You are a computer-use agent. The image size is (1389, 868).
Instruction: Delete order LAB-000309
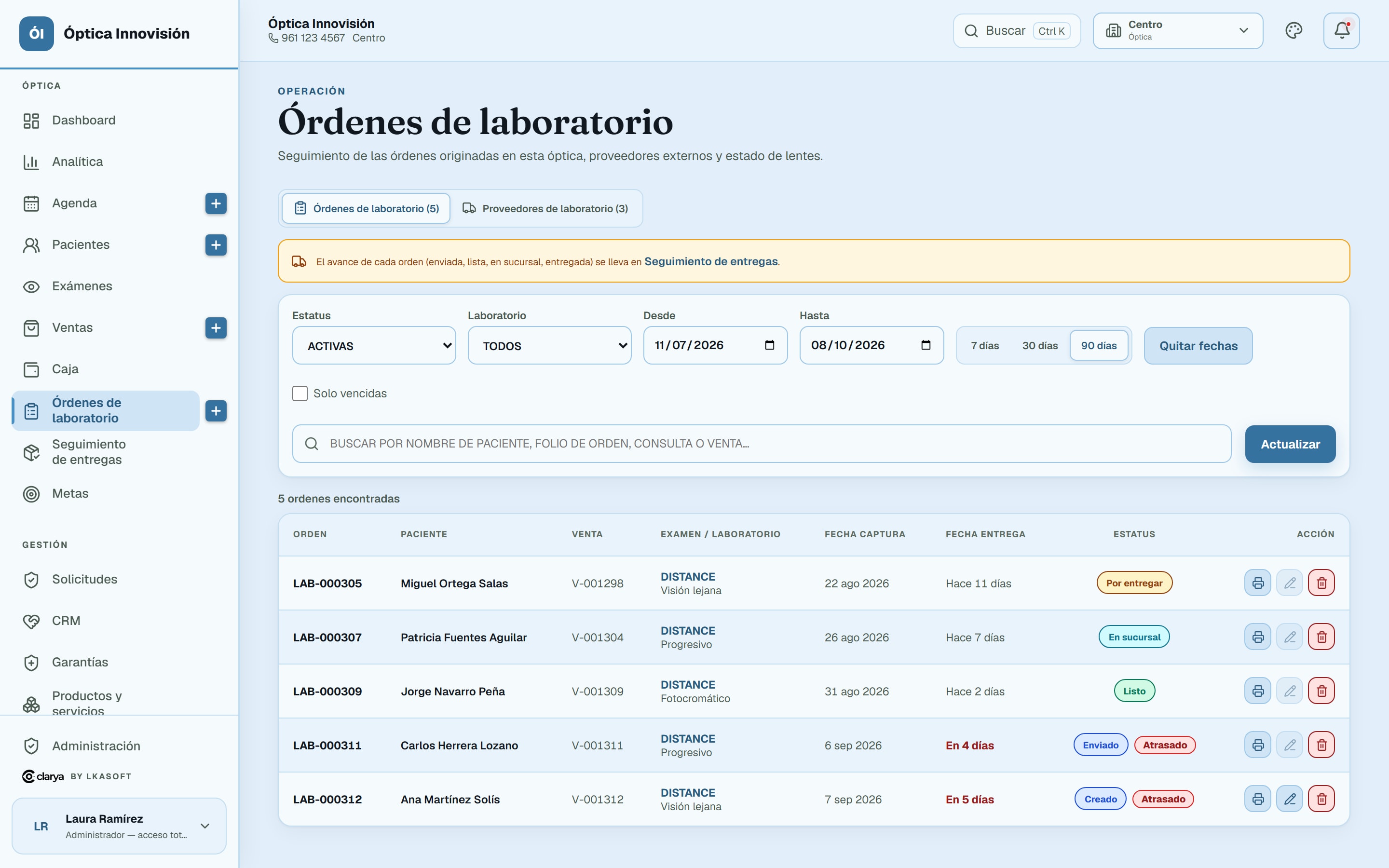pos(1321,691)
